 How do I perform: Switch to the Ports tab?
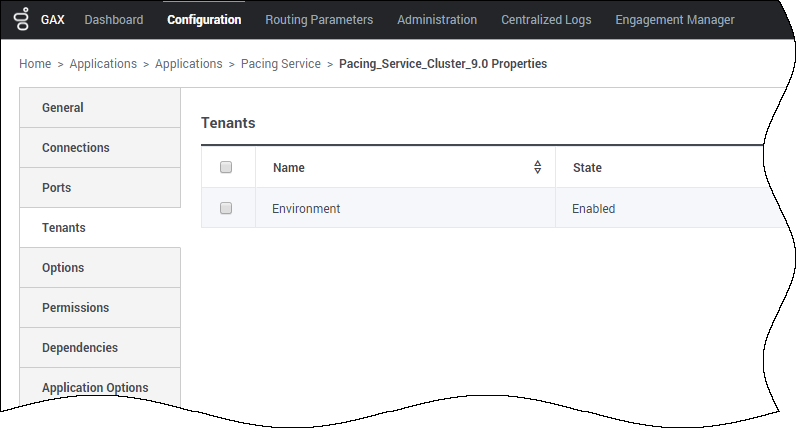point(100,188)
